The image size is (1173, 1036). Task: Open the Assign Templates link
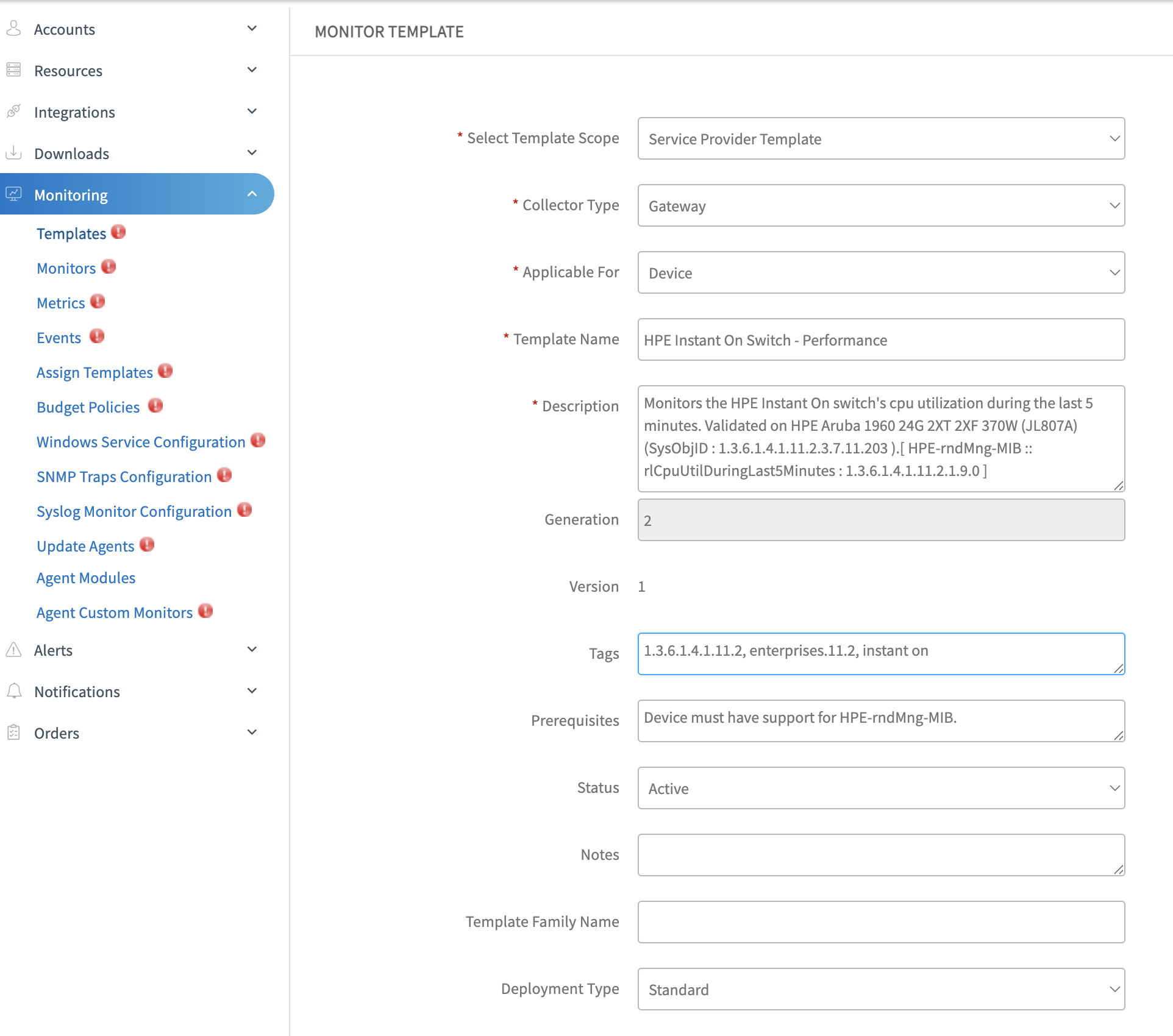point(94,372)
